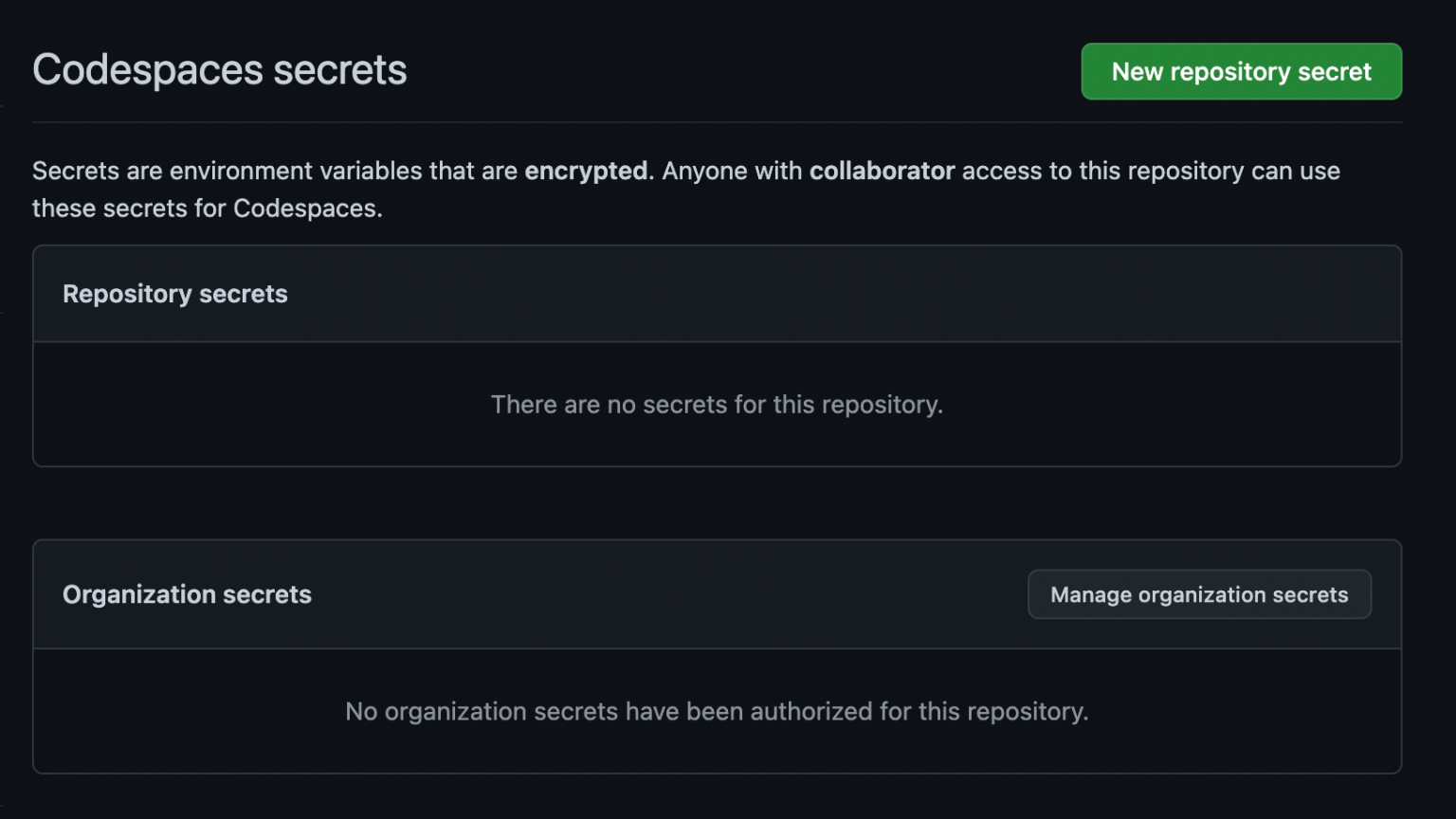
Task: Open organization secrets management page
Action: coord(1198,594)
